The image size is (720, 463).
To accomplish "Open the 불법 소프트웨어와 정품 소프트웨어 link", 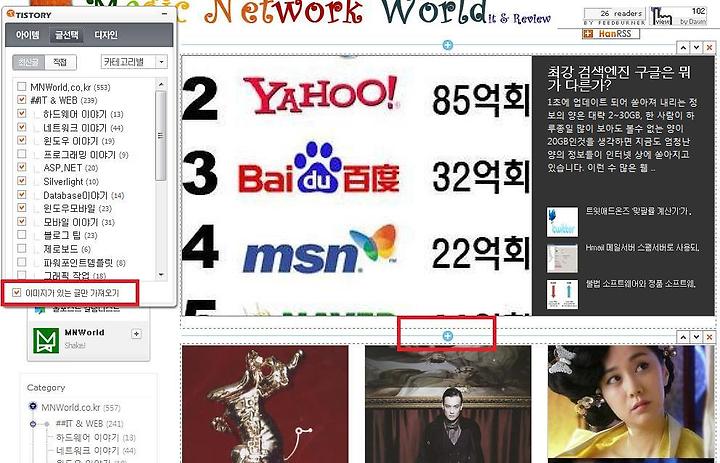I will [641, 283].
